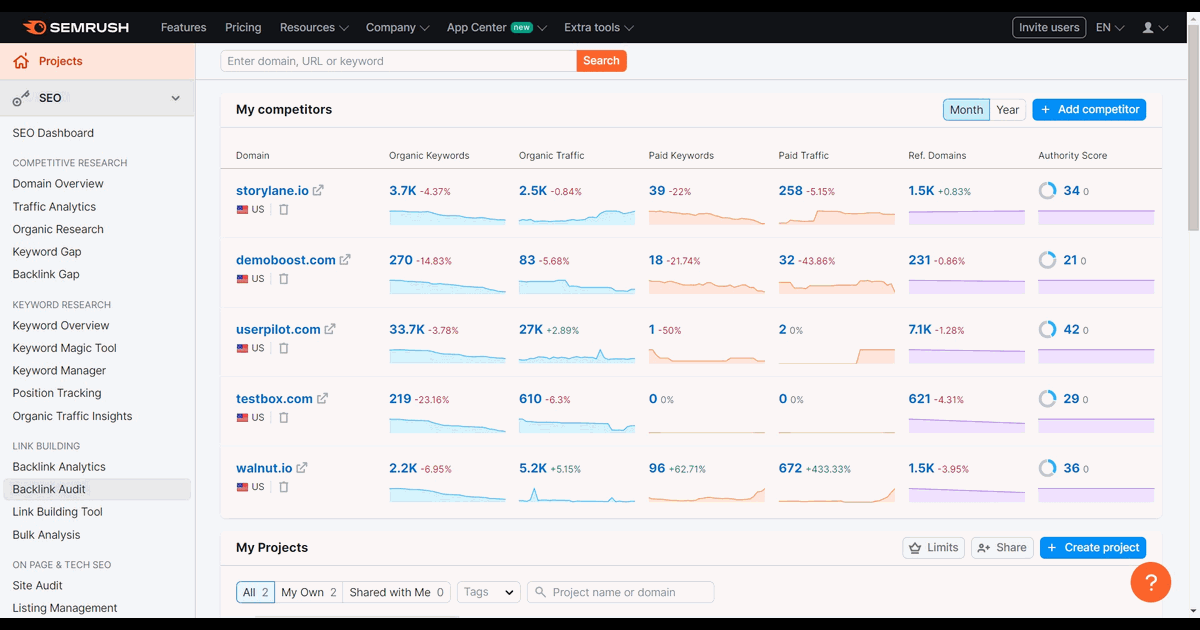Open testbox.com external link icon
The width and height of the screenshot is (1200, 630).
coord(322,398)
